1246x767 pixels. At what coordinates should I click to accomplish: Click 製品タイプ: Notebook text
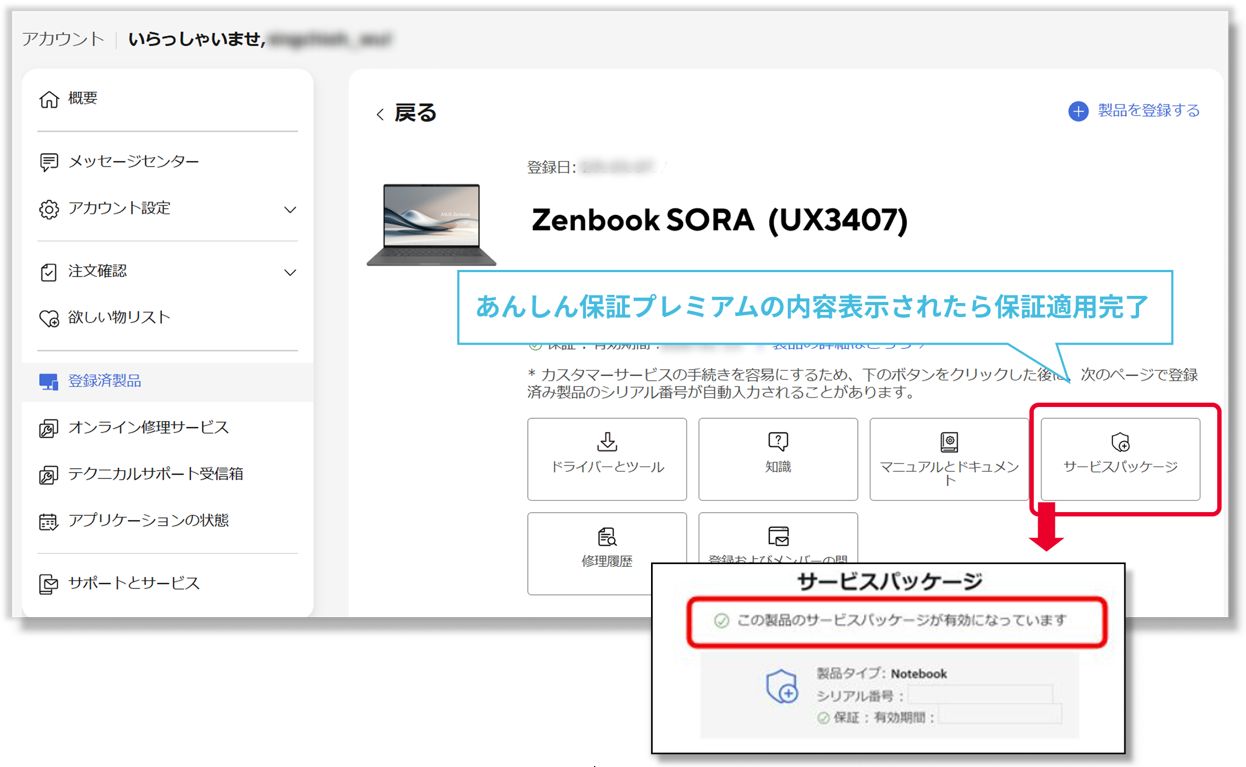(882, 674)
